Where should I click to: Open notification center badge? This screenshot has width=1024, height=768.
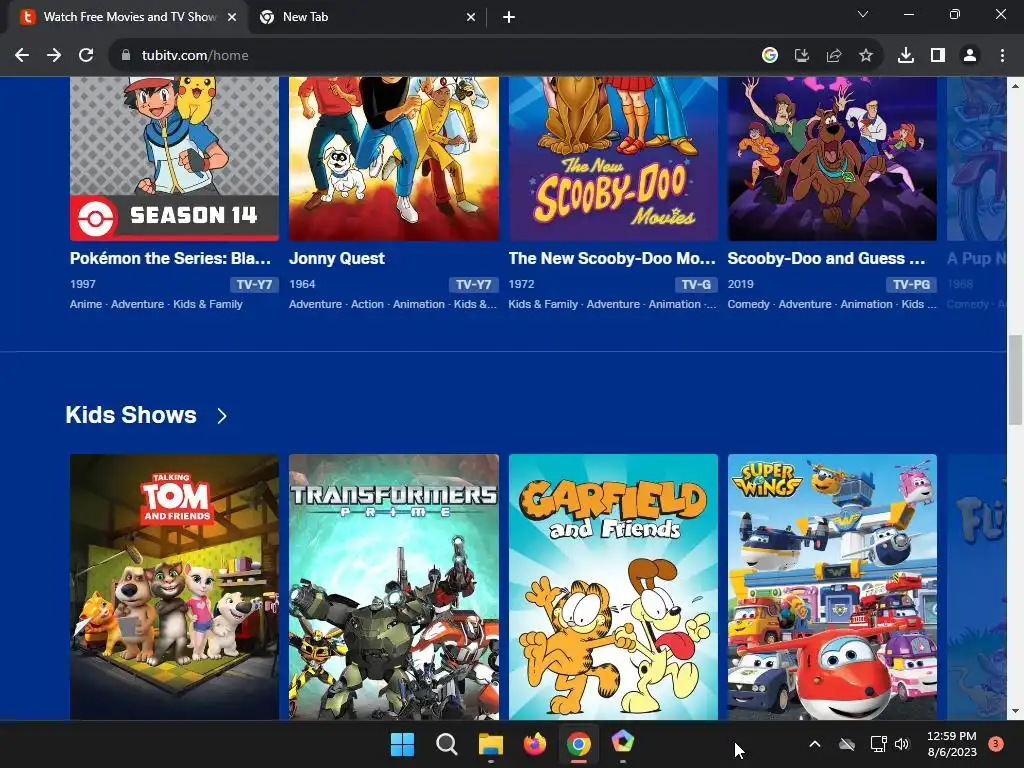click(996, 744)
